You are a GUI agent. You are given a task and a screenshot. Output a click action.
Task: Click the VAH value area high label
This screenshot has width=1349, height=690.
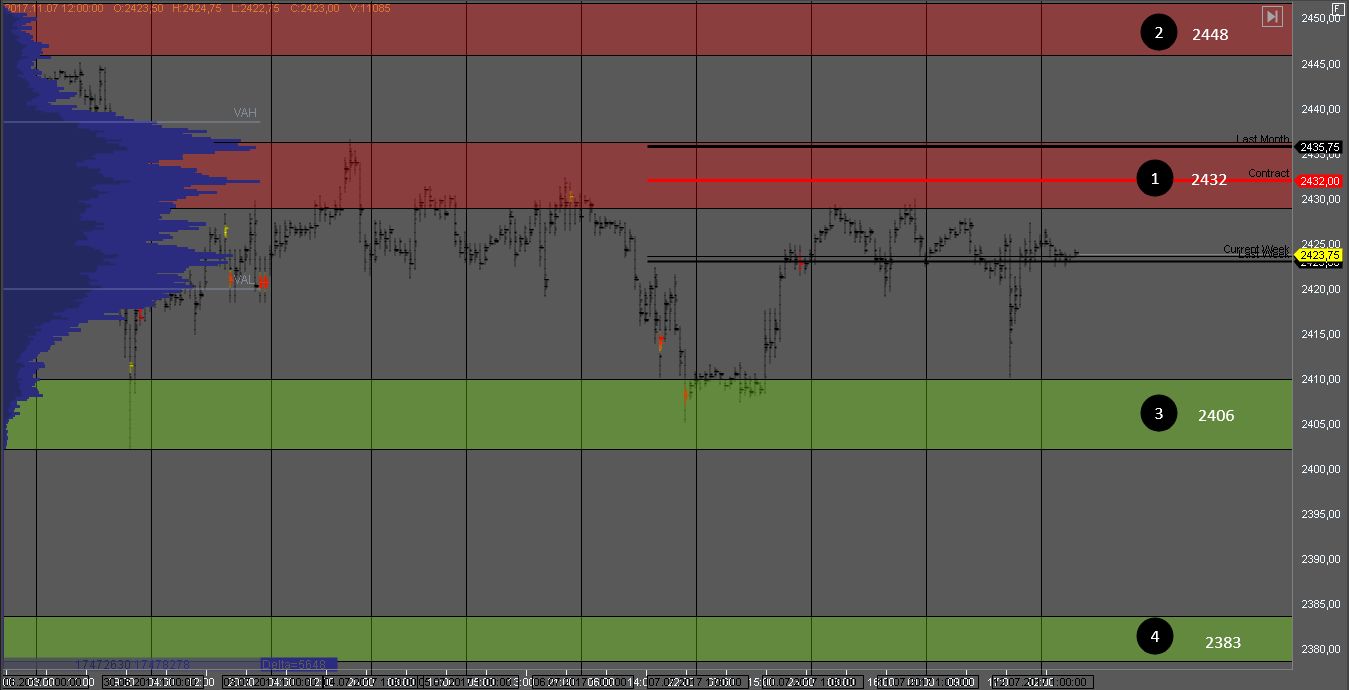pyautogui.click(x=245, y=113)
